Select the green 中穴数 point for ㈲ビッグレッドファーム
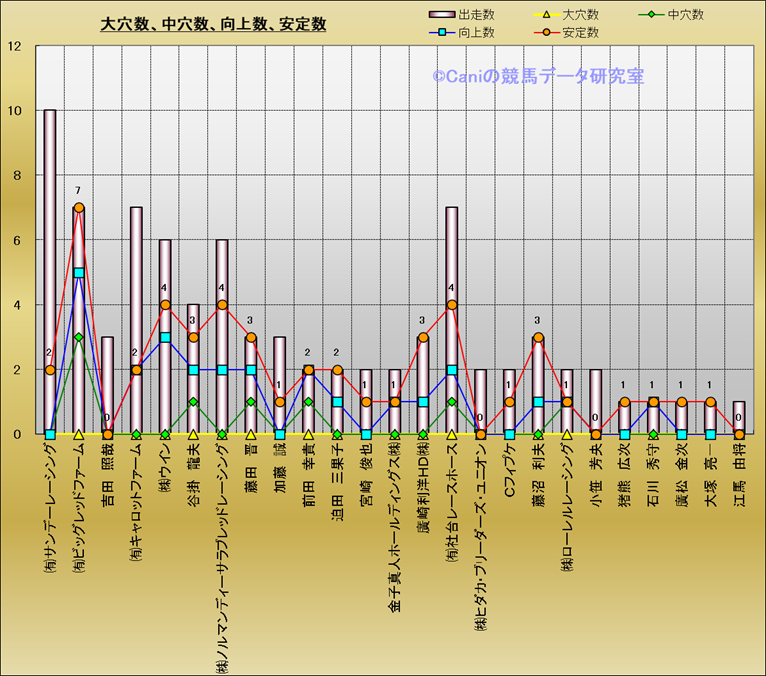The width and height of the screenshot is (766, 676). (79, 337)
